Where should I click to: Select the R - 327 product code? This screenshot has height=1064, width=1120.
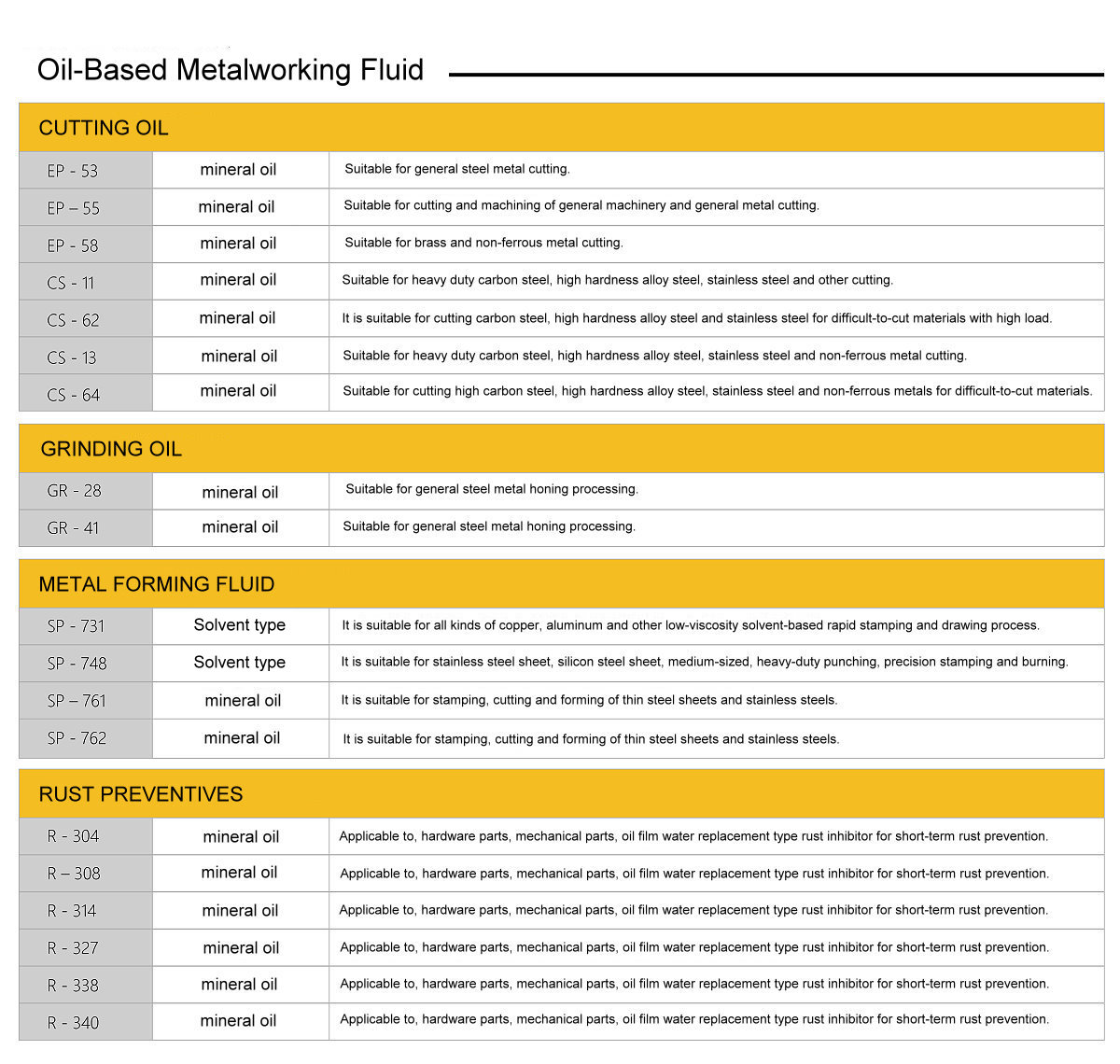point(73,948)
